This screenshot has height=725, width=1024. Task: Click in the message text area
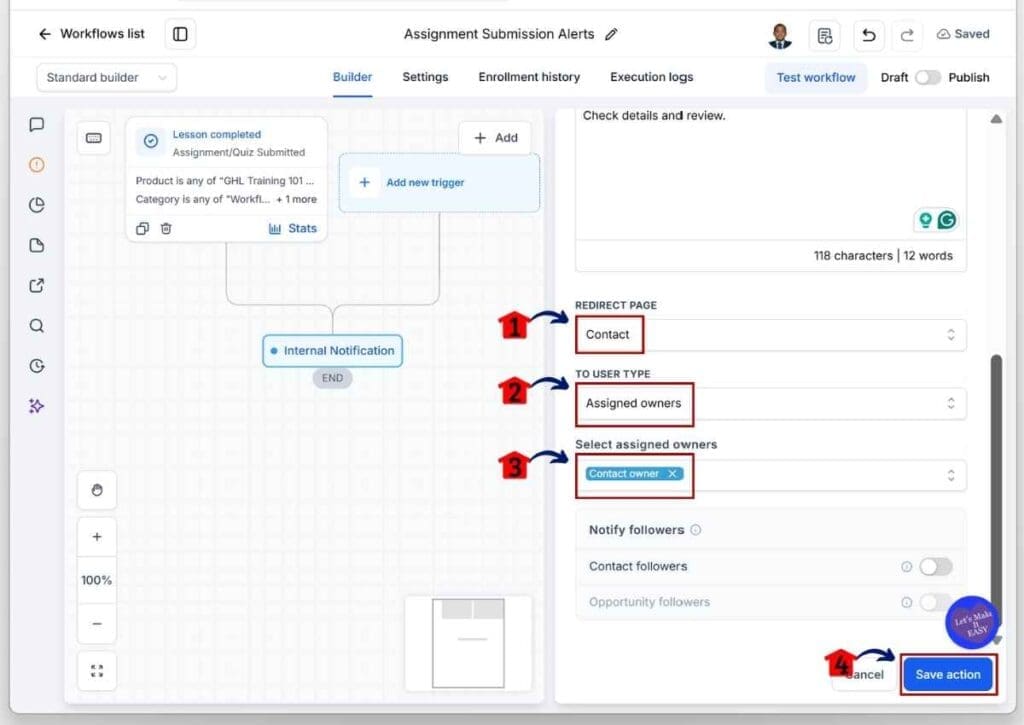click(x=771, y=173)
